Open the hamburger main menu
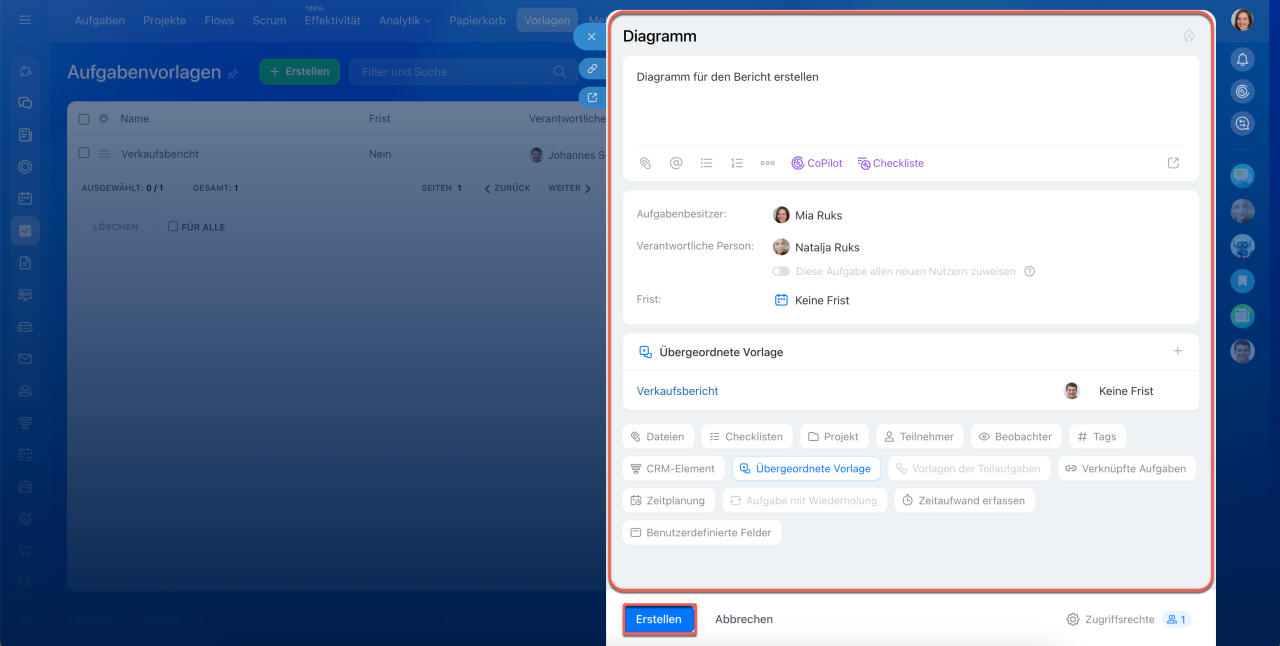The image size is (1280, 646). click(25, 20)
